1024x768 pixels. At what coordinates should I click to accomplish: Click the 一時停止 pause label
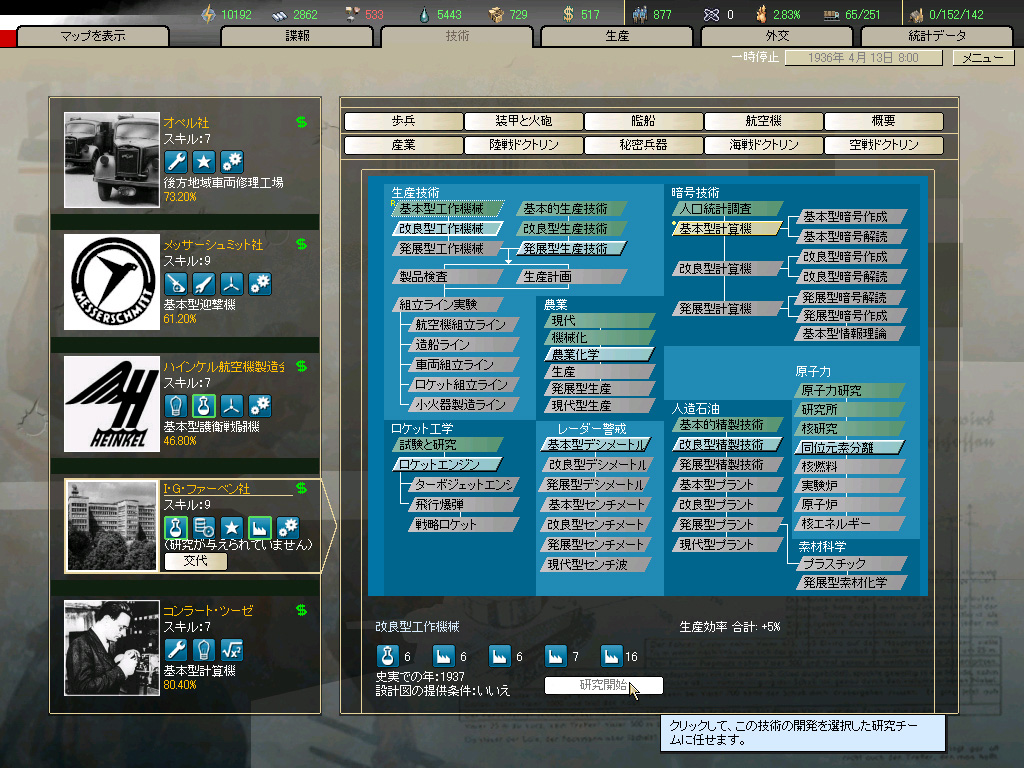coord(756,57)
